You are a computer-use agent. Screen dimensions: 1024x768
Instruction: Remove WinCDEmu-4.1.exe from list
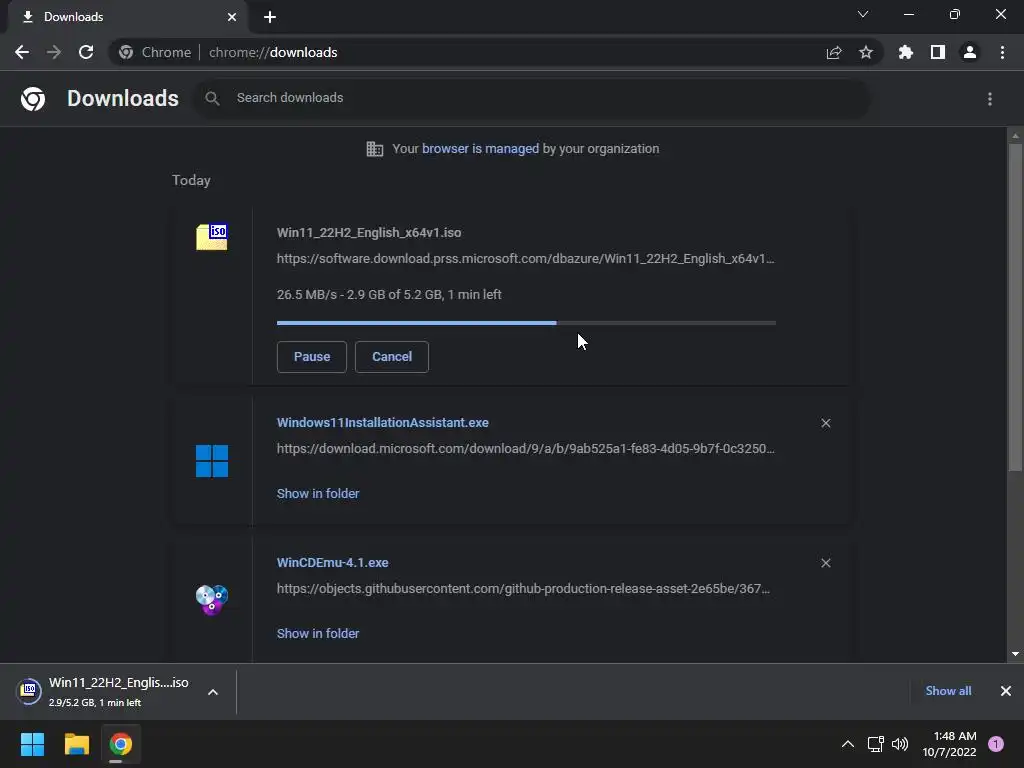click(825, 563)
